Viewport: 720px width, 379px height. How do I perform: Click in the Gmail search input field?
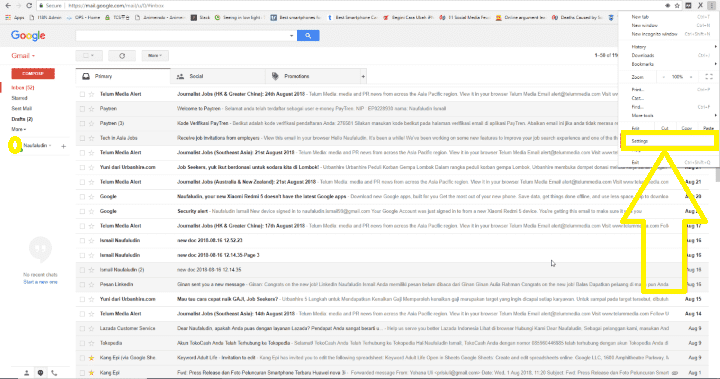coord(182,35)
